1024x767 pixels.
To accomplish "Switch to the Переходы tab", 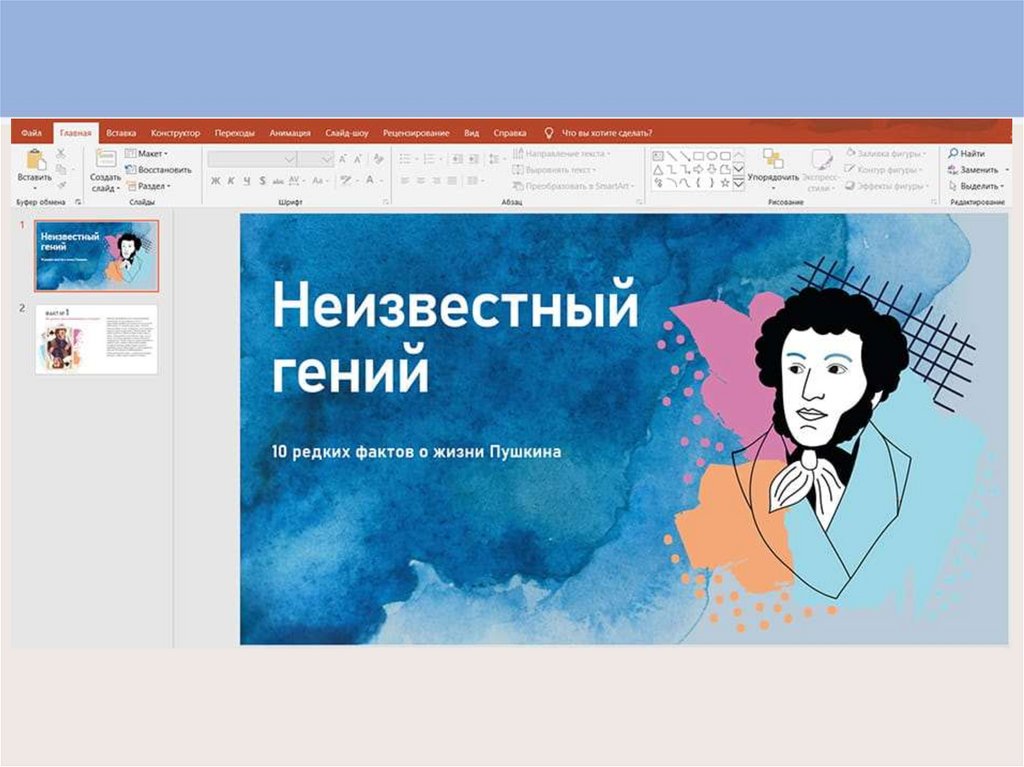I will [x=234, y=133].
